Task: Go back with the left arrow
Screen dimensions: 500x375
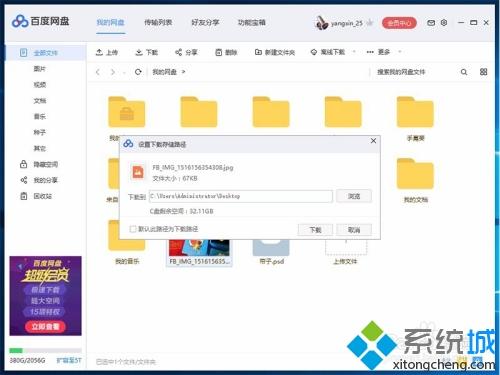Action: point(98,72)
